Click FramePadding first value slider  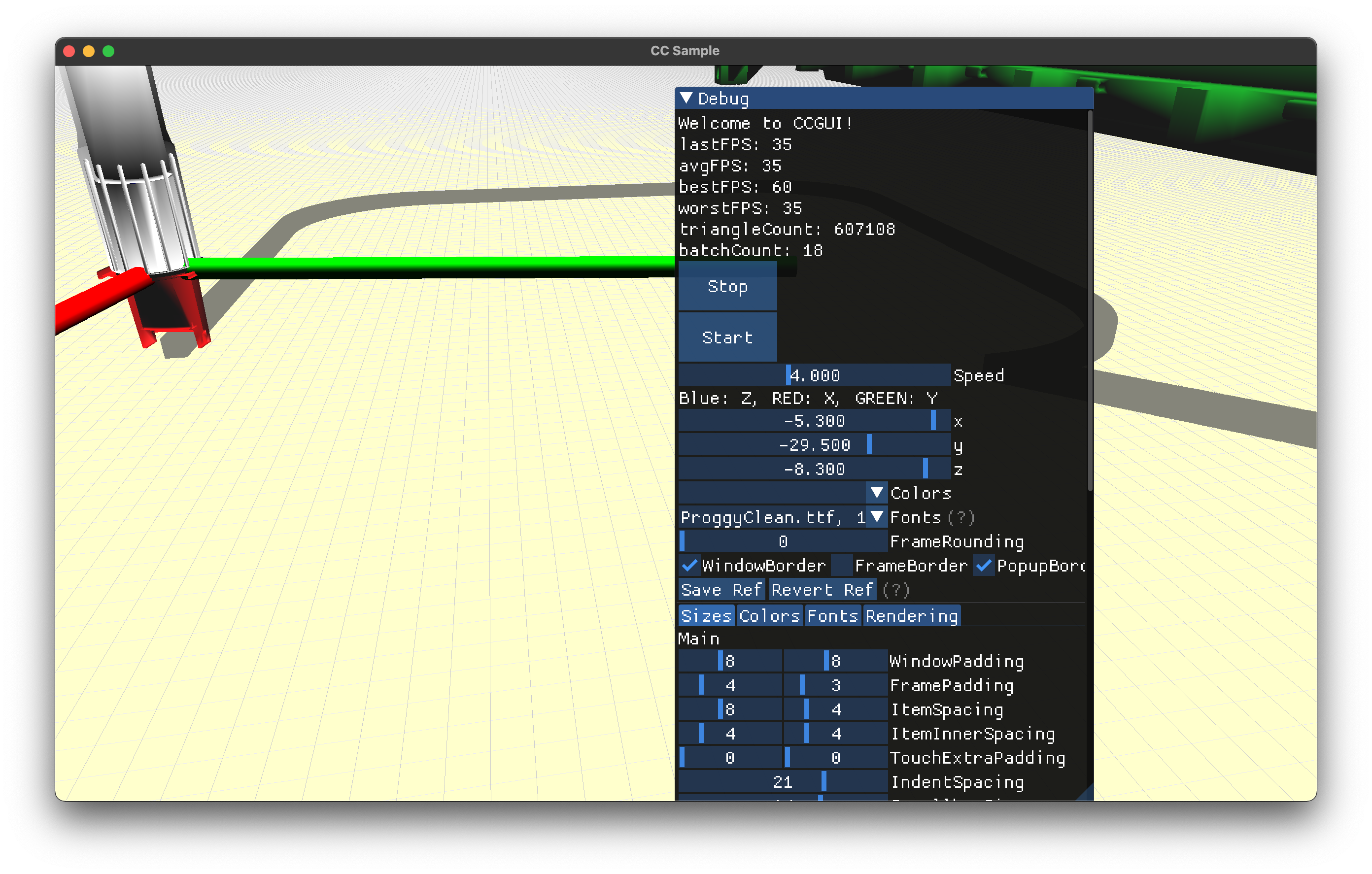tap(729, 685)
